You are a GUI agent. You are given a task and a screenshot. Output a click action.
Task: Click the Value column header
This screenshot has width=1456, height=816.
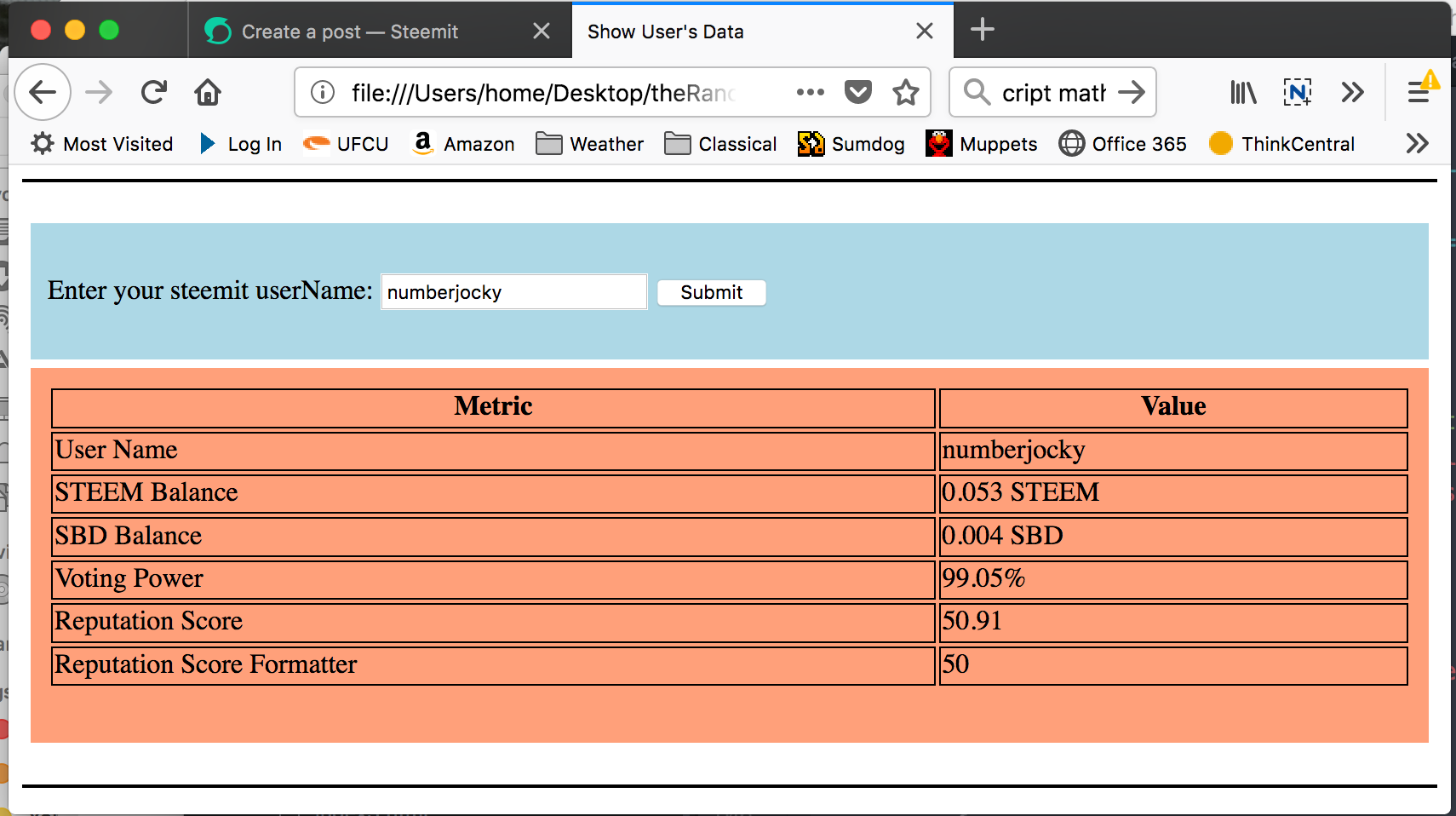[x=1173, y=407]
